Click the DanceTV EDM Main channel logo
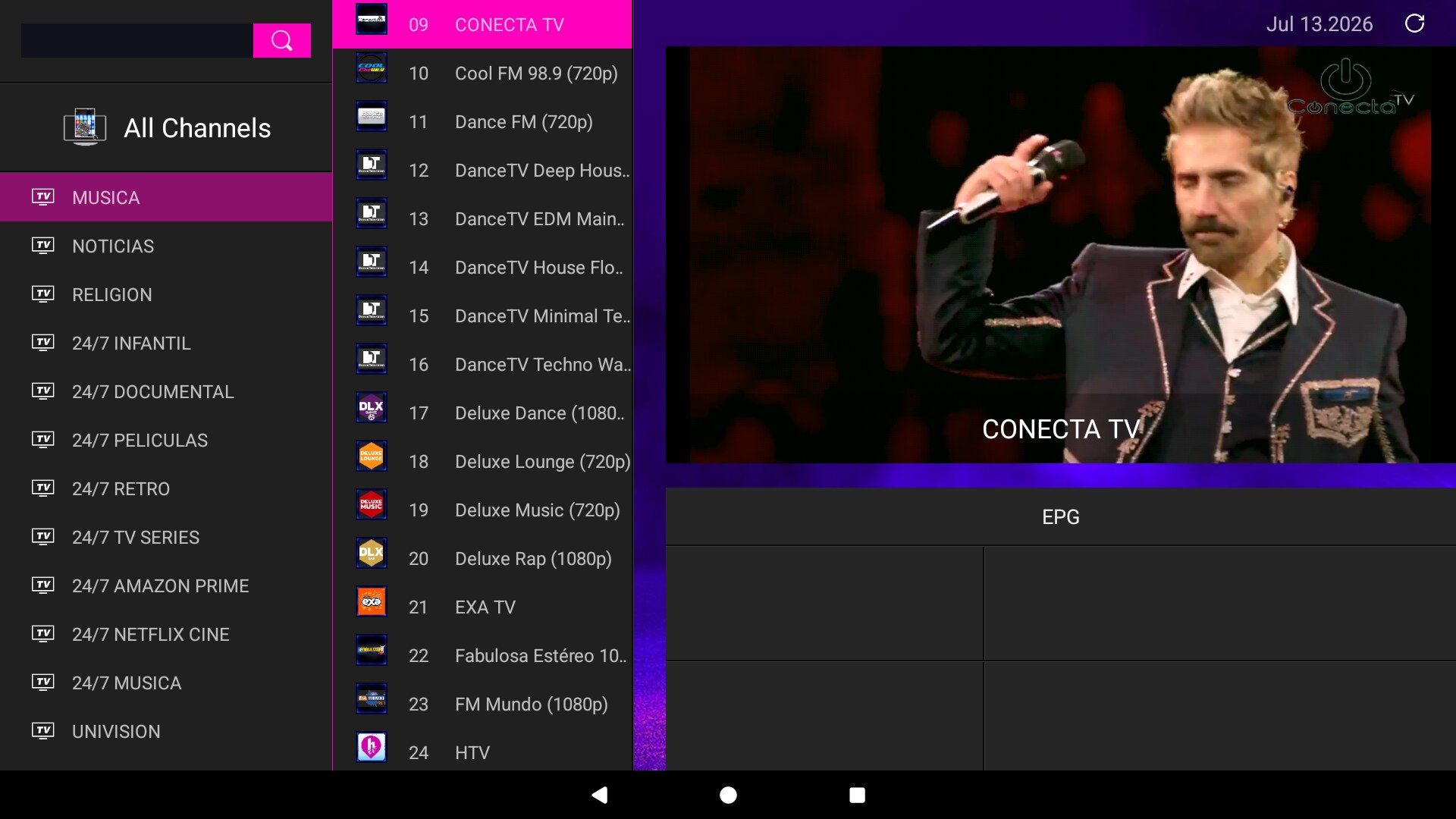1456x819 pixels. [x=372, y=214]
